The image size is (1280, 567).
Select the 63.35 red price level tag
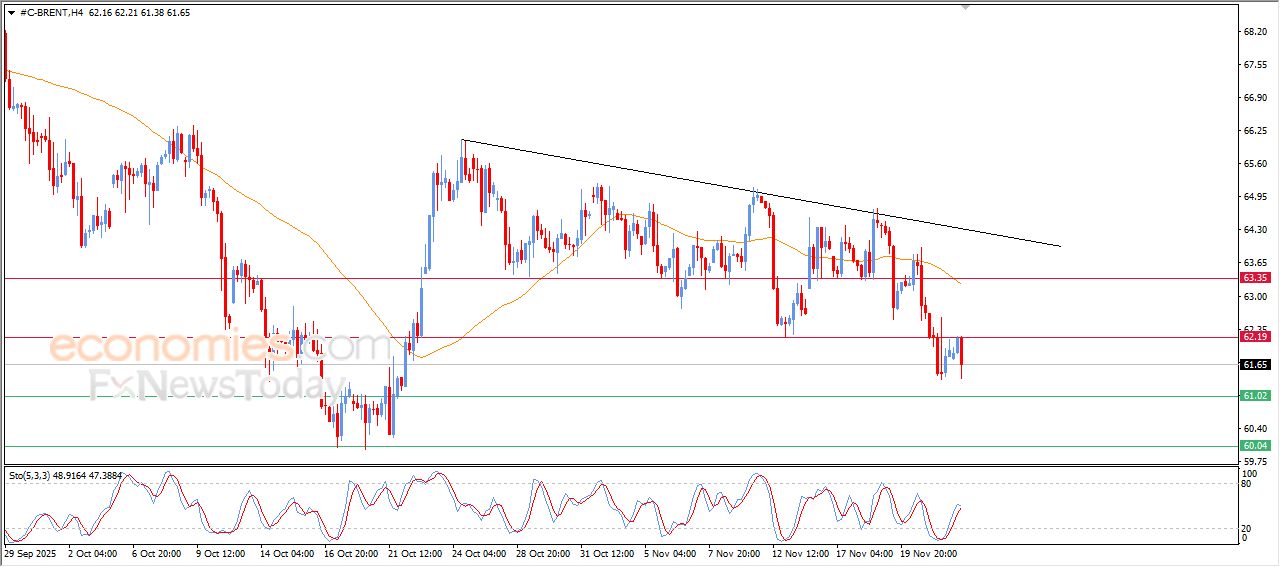pos(1255,279)
